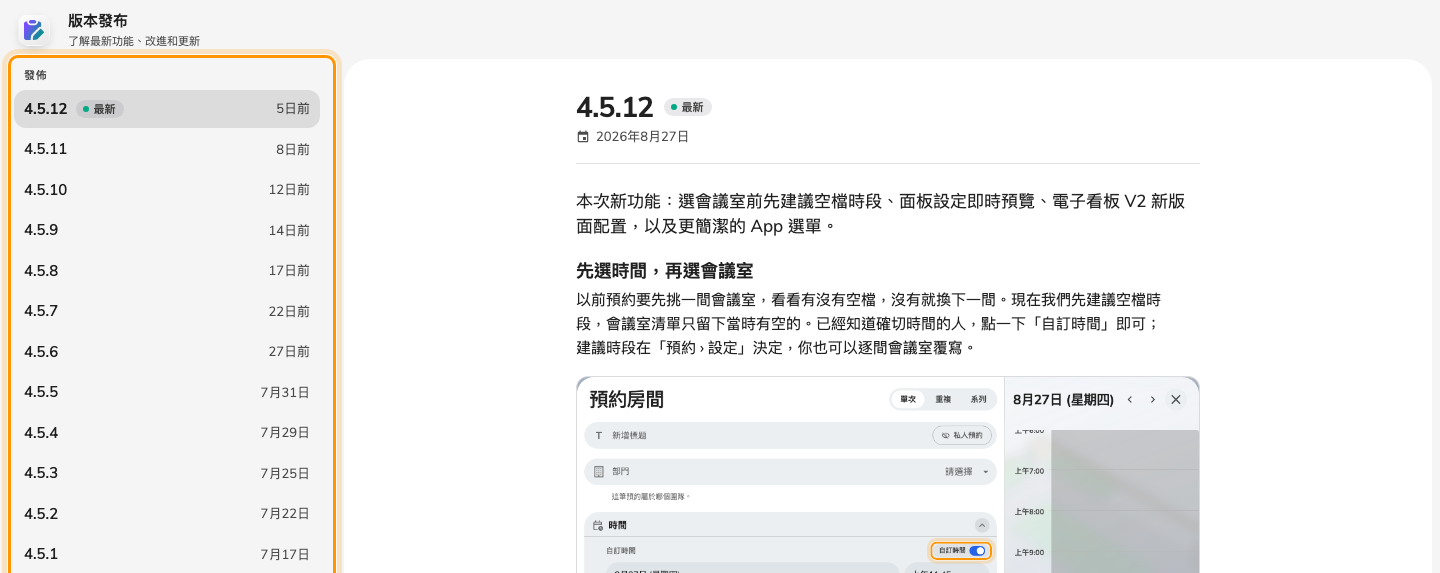
Task: Select version 4.5.5 dated 7月31日
Action: [x=167, y=392]
